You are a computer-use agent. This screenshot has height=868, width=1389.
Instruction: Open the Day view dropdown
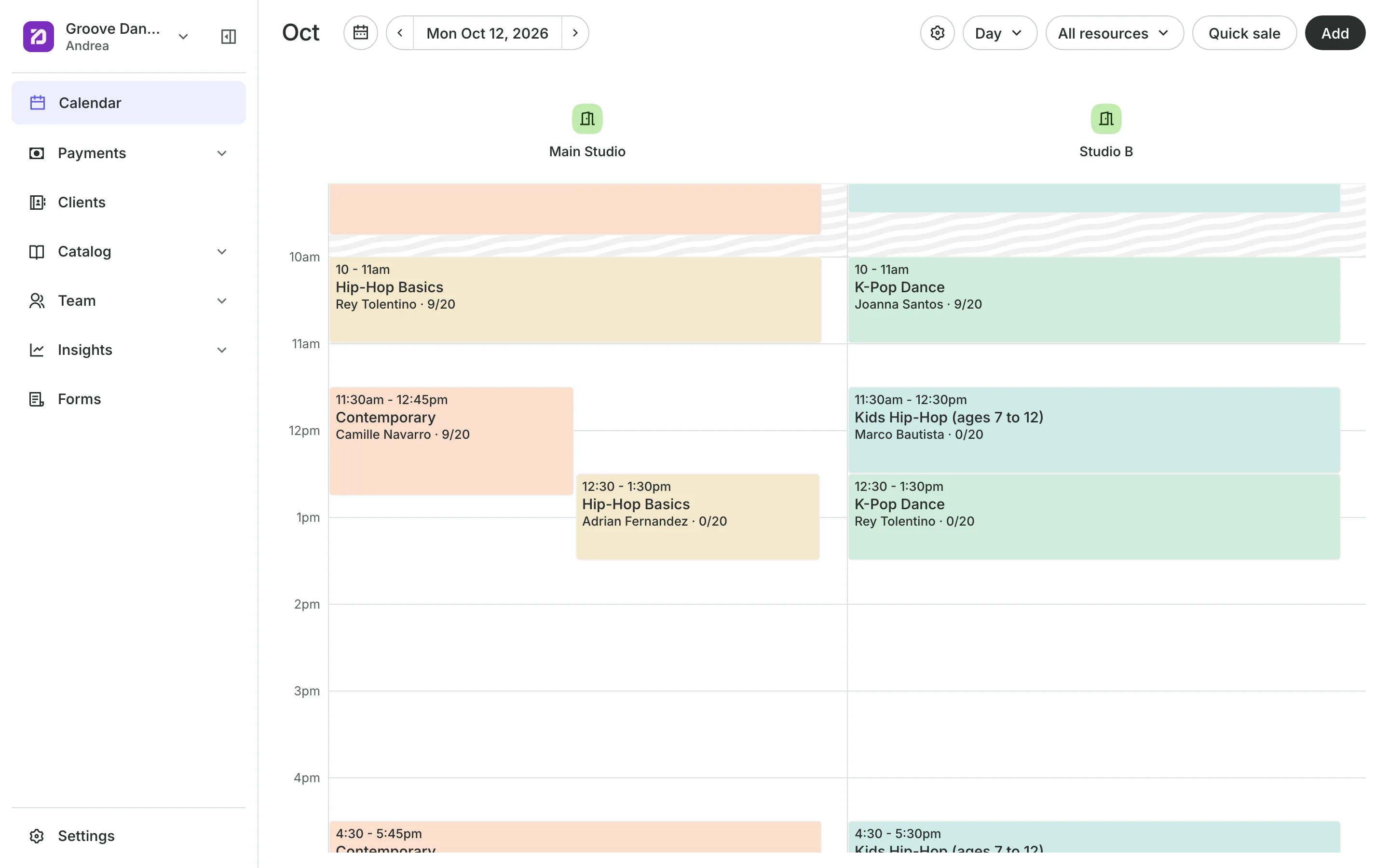pos(1000,33)
